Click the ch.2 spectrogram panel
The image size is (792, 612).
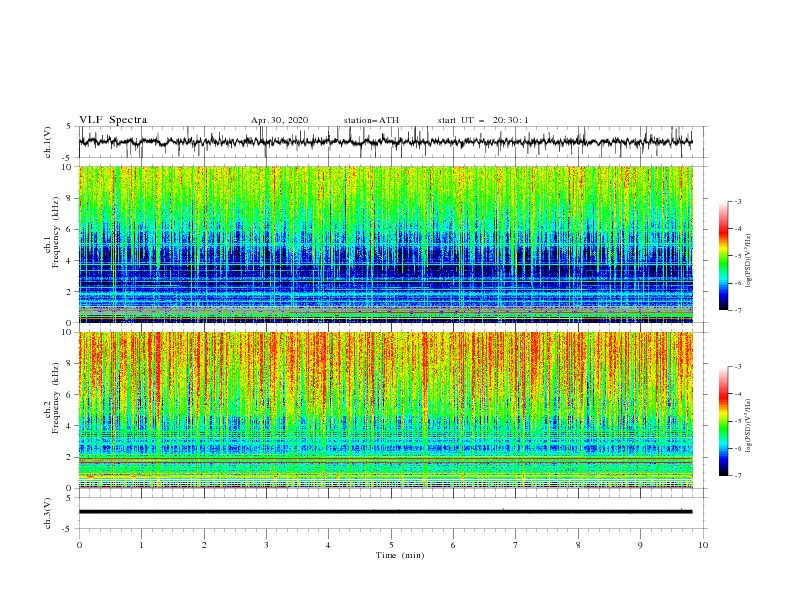386,410
